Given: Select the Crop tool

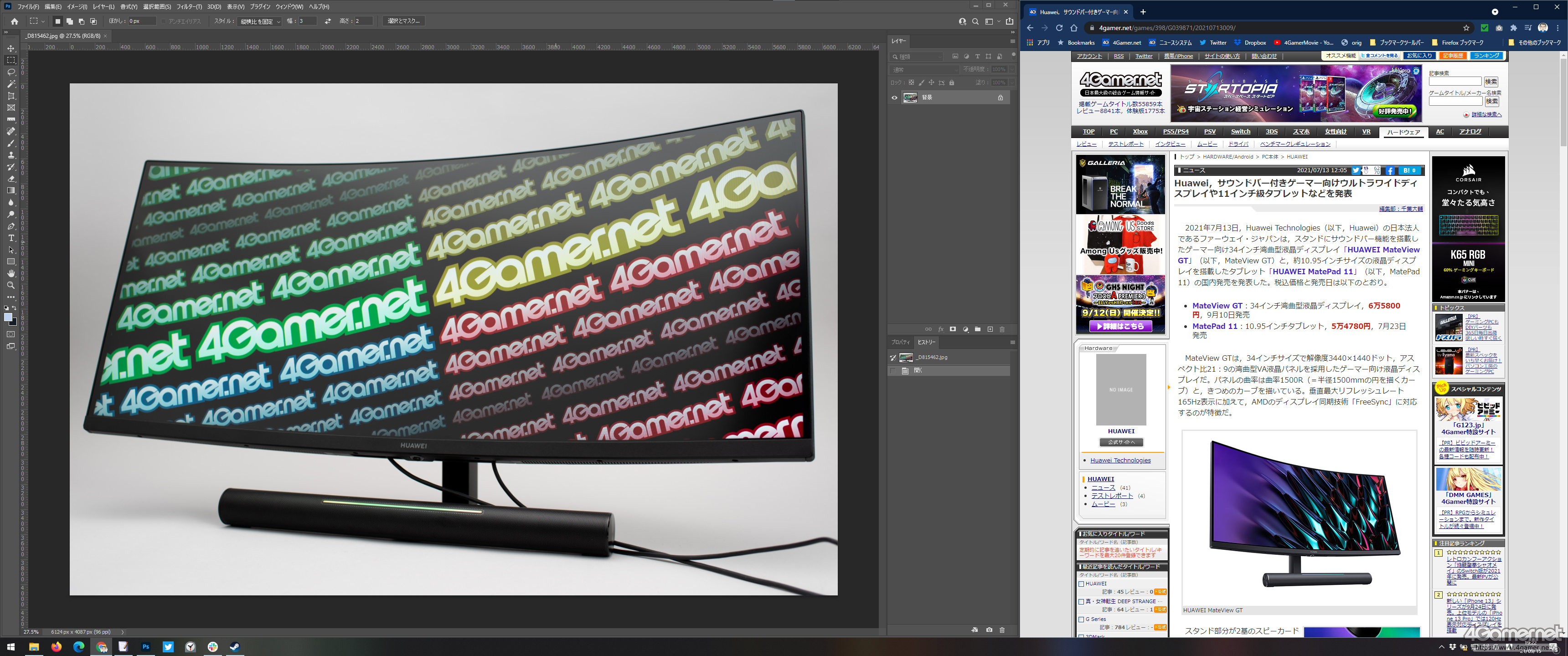Looking at the screenshot, I should pos(11,96).
